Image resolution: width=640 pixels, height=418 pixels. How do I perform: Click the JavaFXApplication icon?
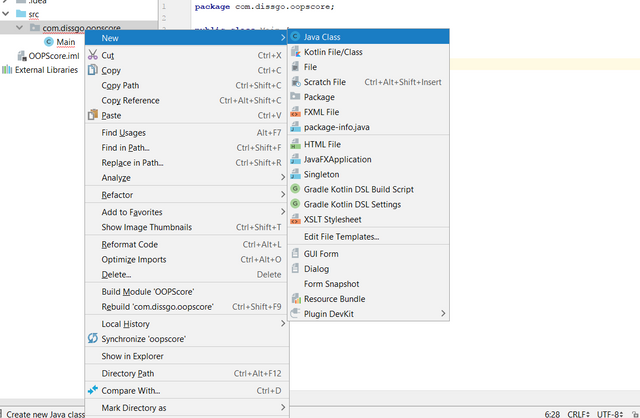point(296,159)
